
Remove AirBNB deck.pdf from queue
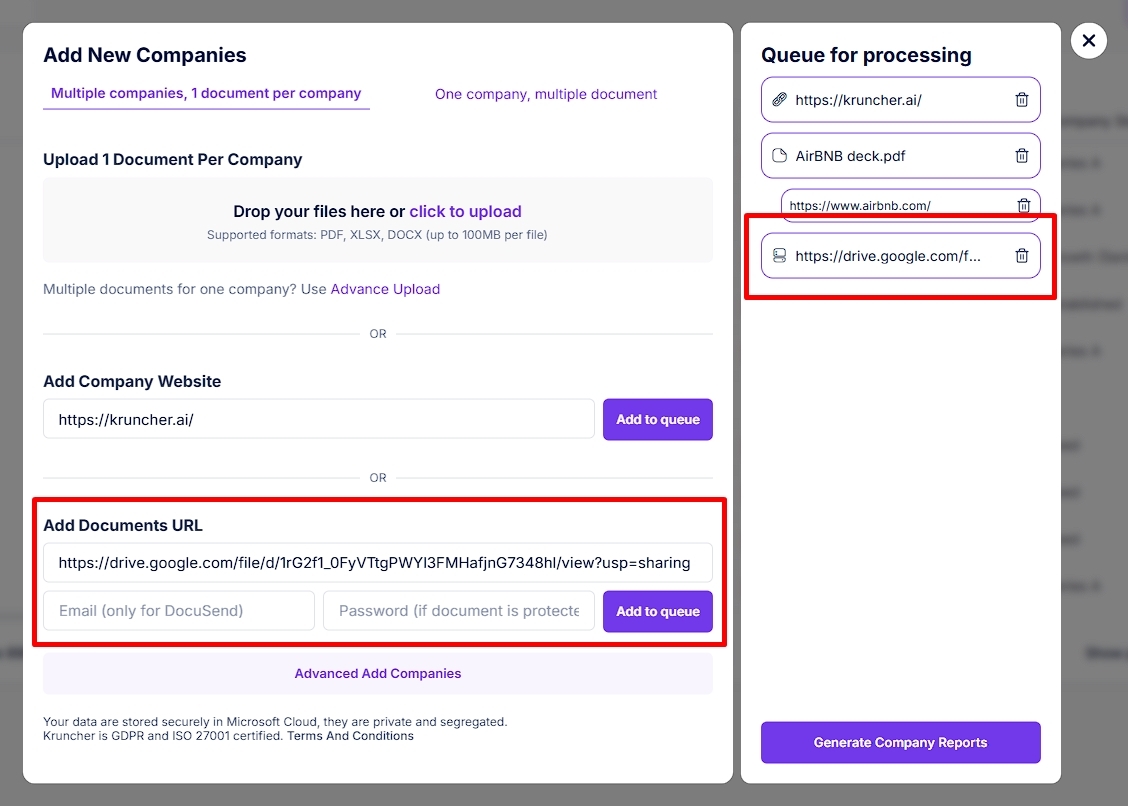coord(1022,155)
